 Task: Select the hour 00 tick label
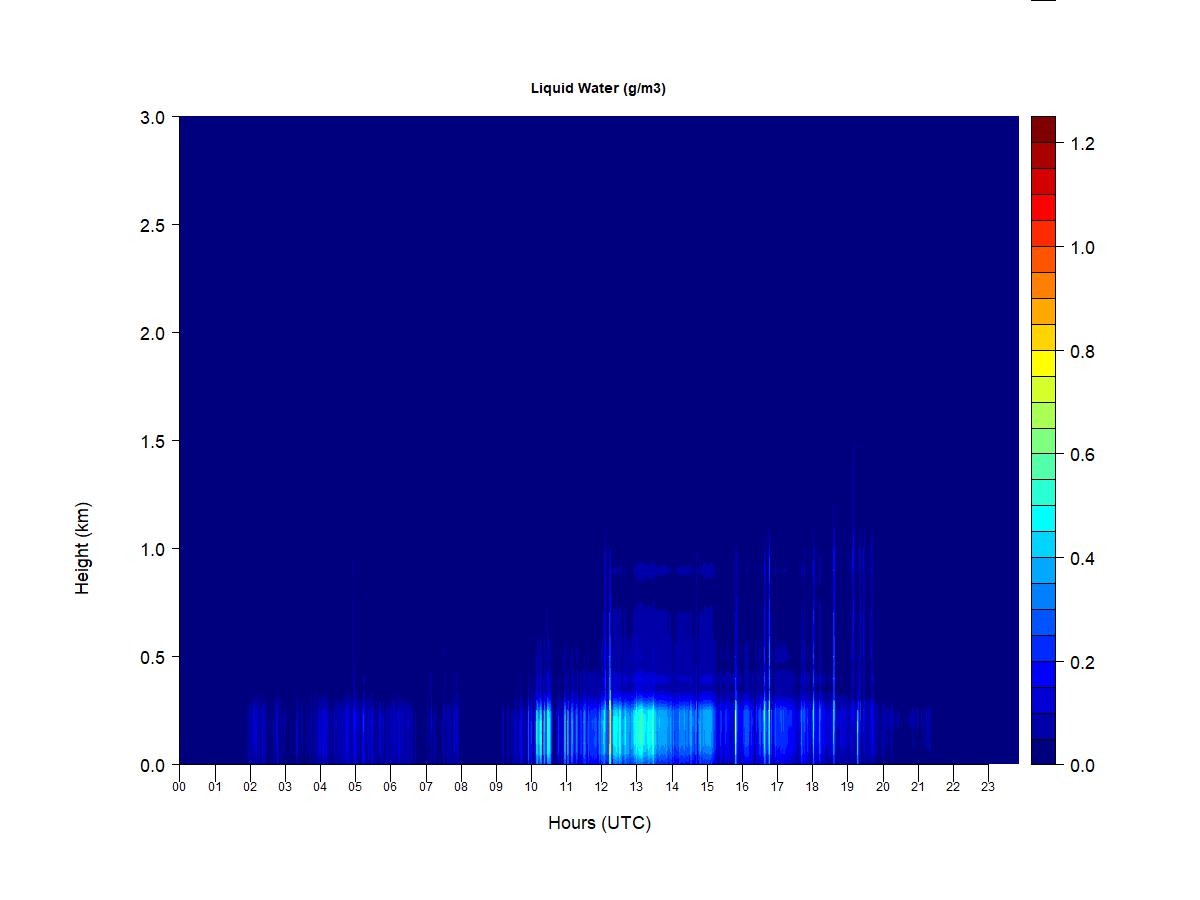179,787
